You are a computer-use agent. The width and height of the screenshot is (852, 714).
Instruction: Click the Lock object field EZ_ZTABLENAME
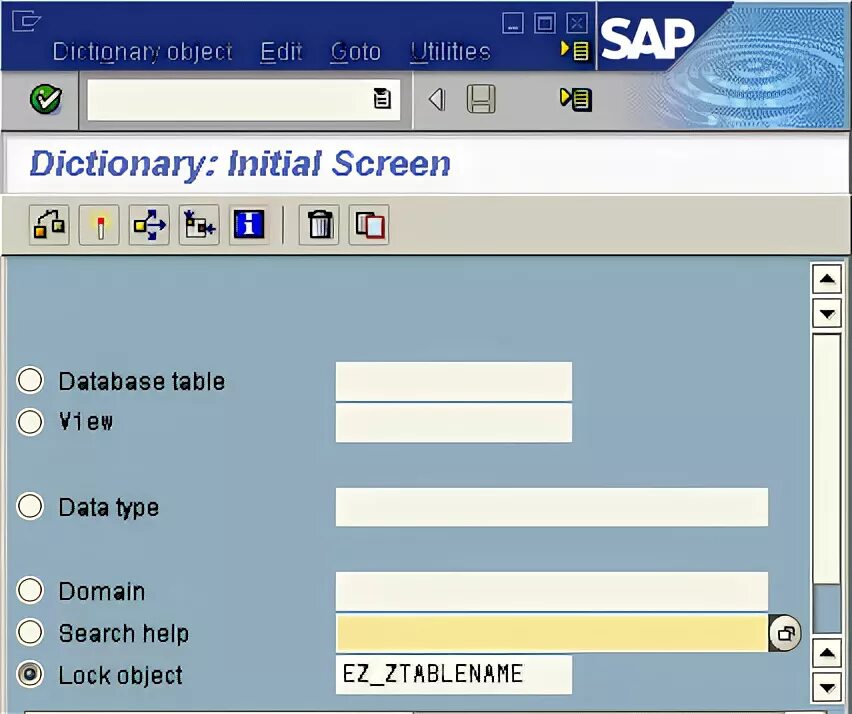pyautogui.click(x=454, y=675)
